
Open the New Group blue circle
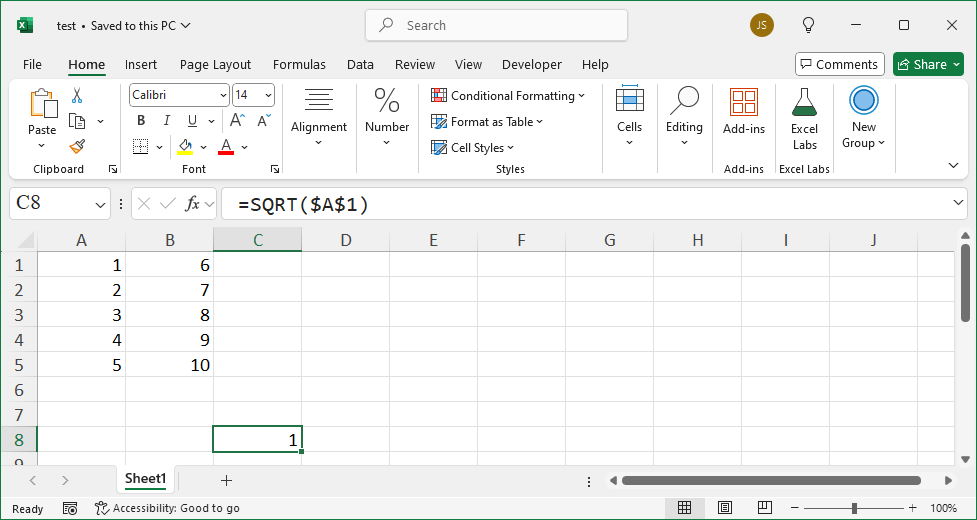pos(864,100)
